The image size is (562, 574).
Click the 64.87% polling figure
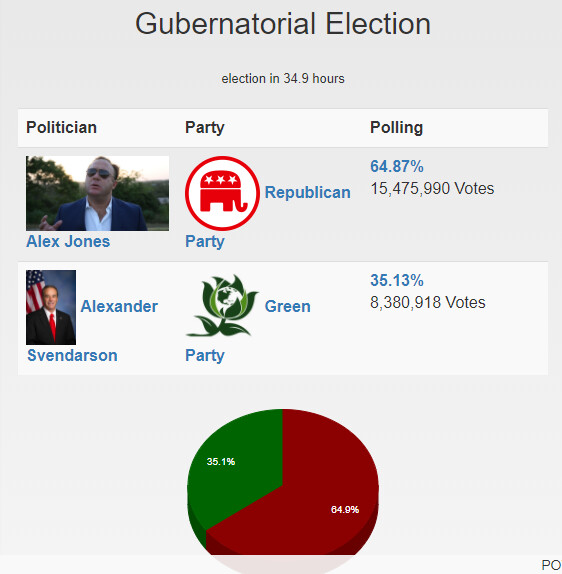click(397, 167)
